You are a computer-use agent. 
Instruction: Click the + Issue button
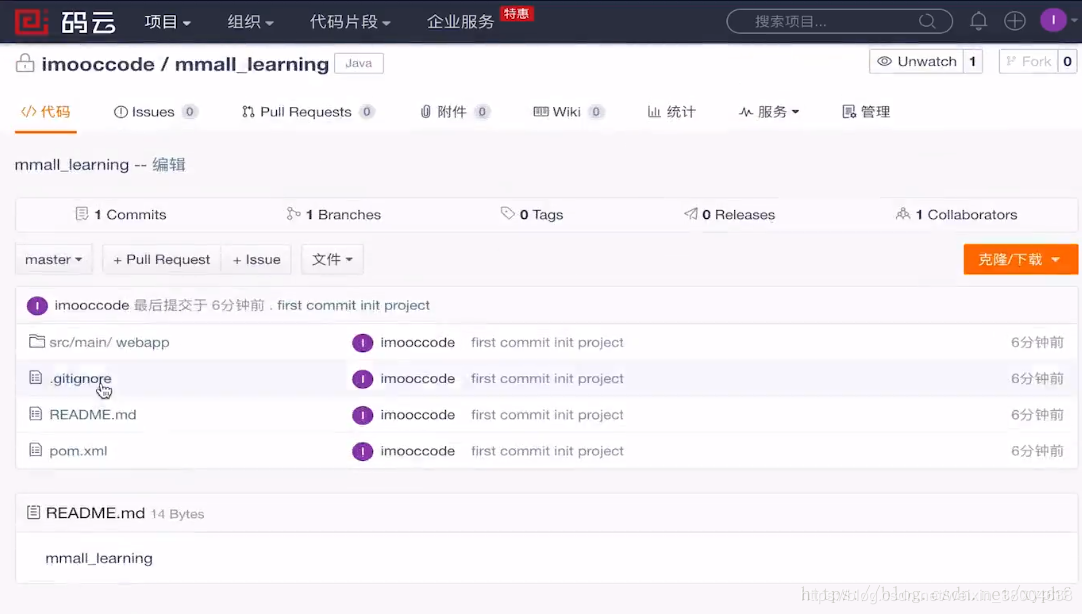pyautogui.click(x=256, y=259)
